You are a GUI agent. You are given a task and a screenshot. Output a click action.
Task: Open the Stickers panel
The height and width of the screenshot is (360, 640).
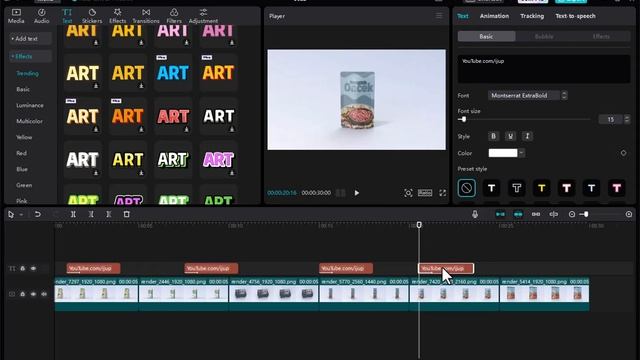92,16
